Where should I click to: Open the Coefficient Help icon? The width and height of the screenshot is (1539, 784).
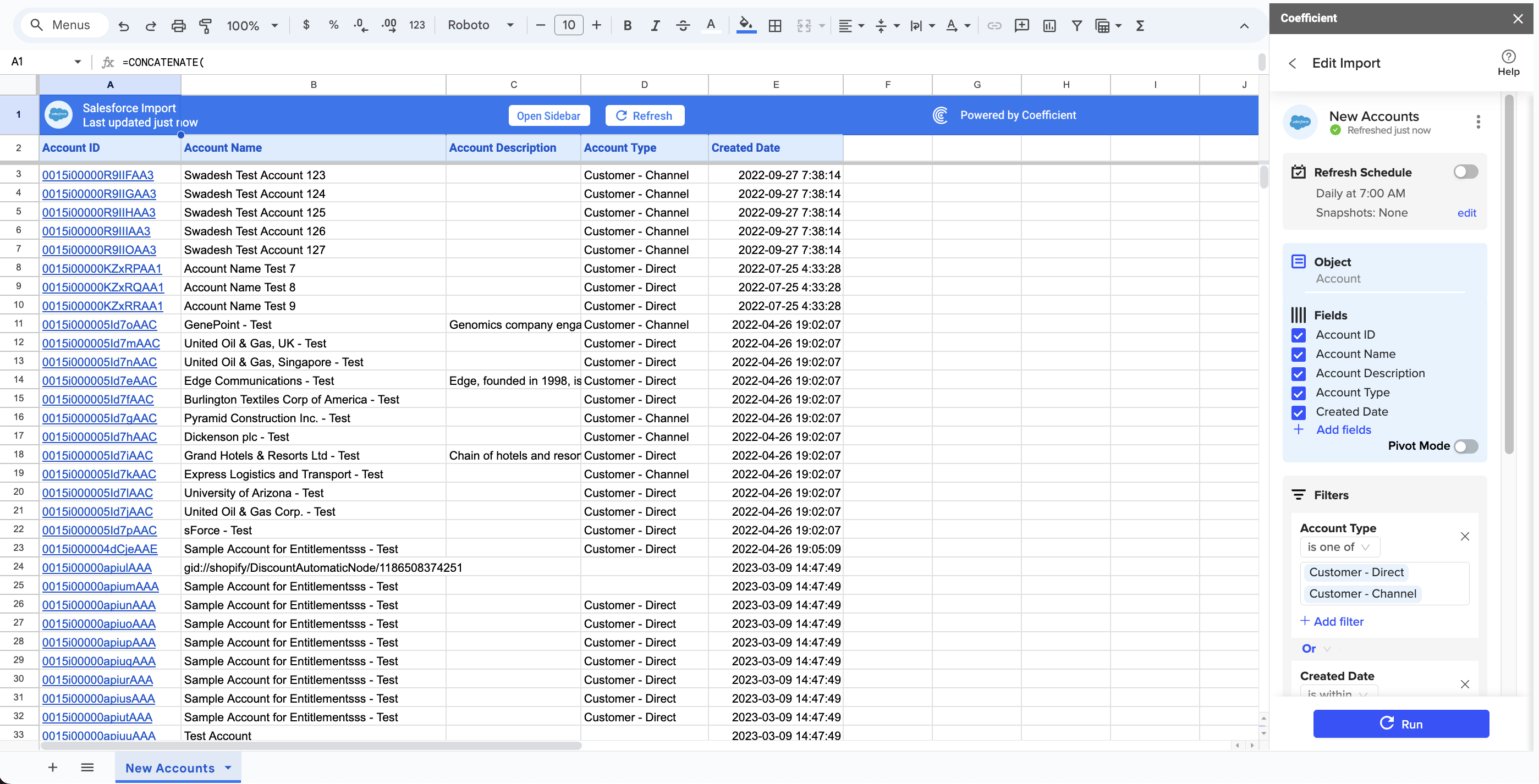coord(1509,57)
